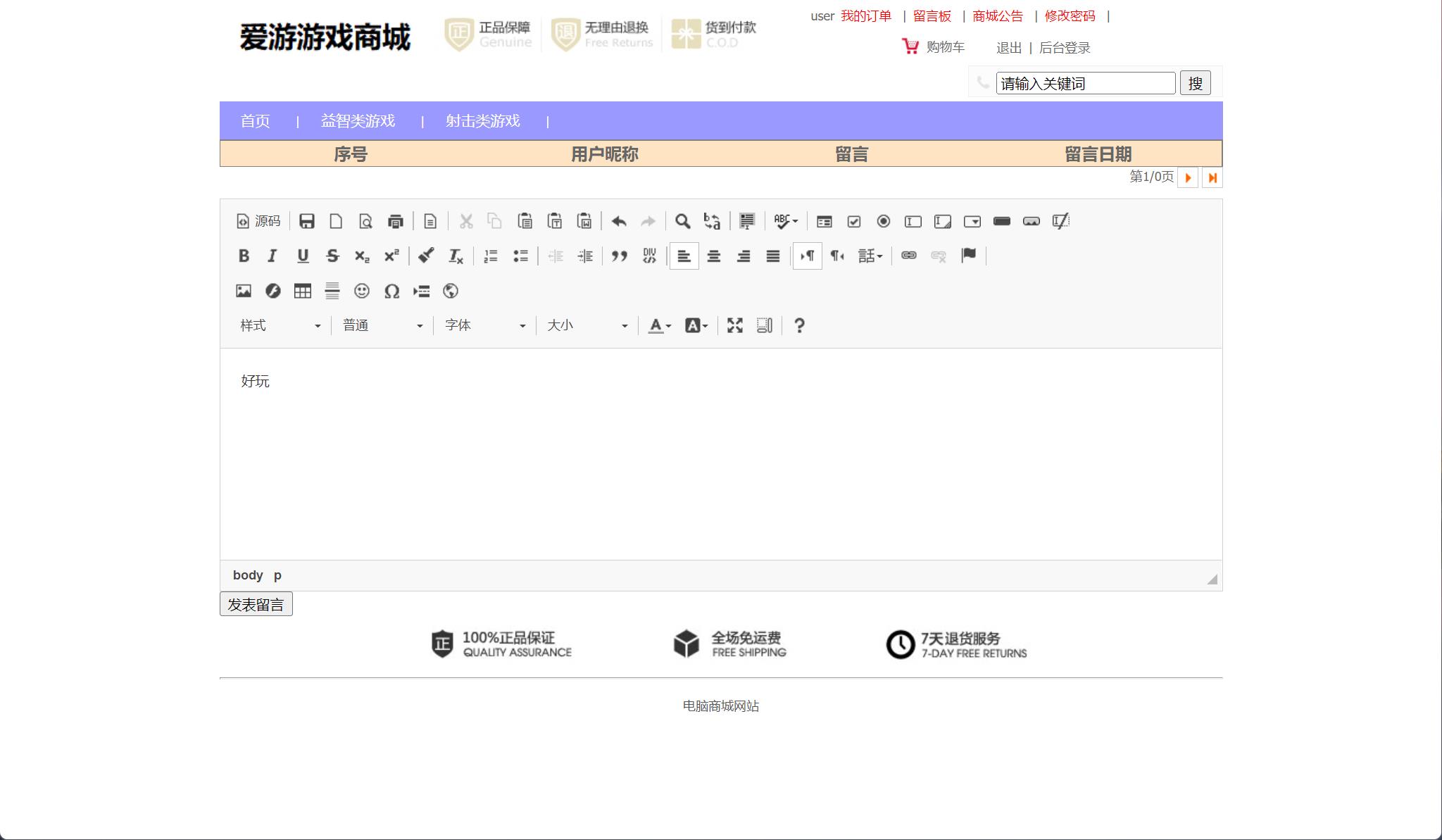Image resolution: width=1442 pixels, height=840 pixels.
Task: Insert a table into the editor
Action: (303, 291)
